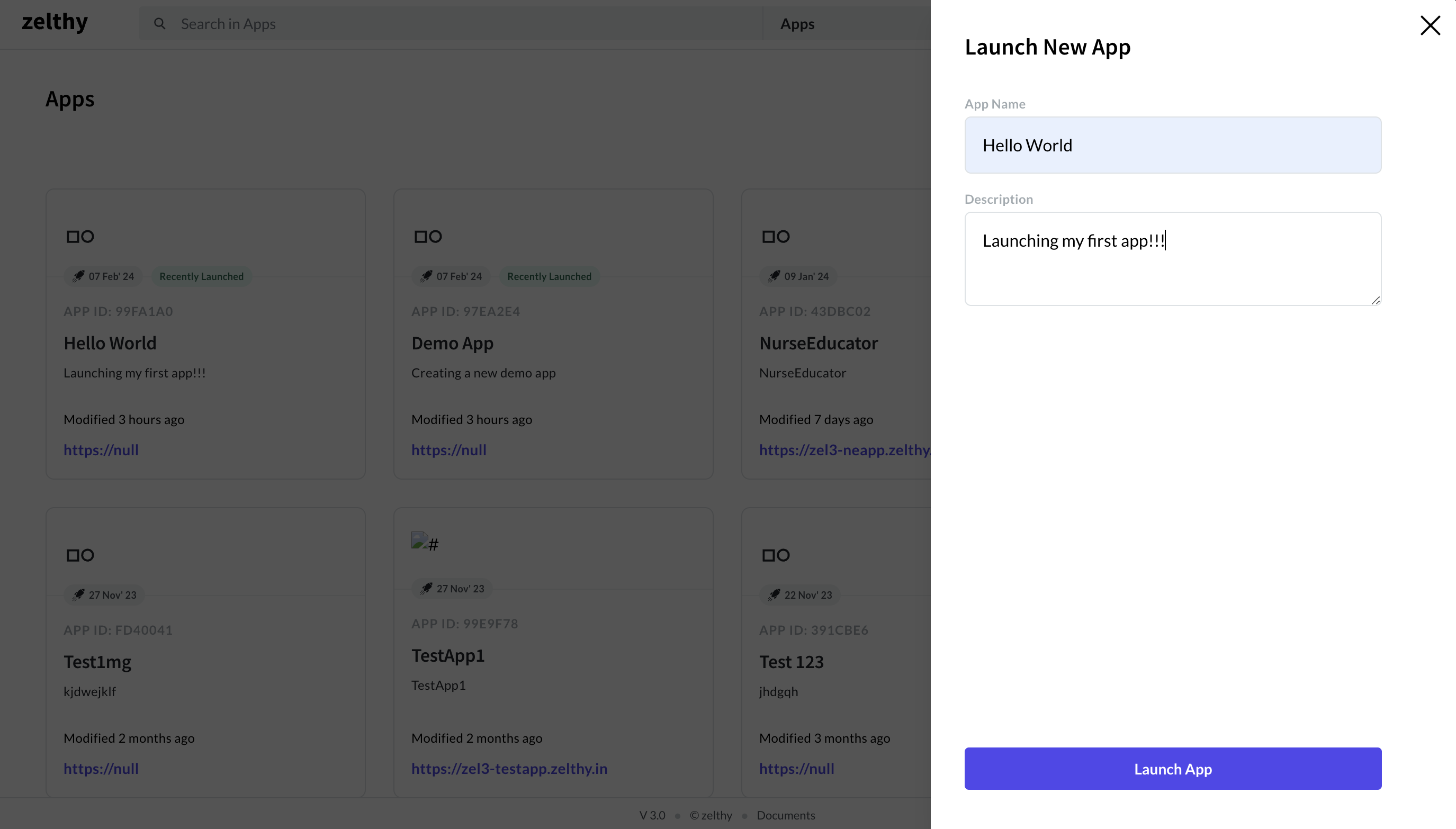Select the Test1mg app title
This screenshot has height=829, width=1456.
(x=97, y=662)
